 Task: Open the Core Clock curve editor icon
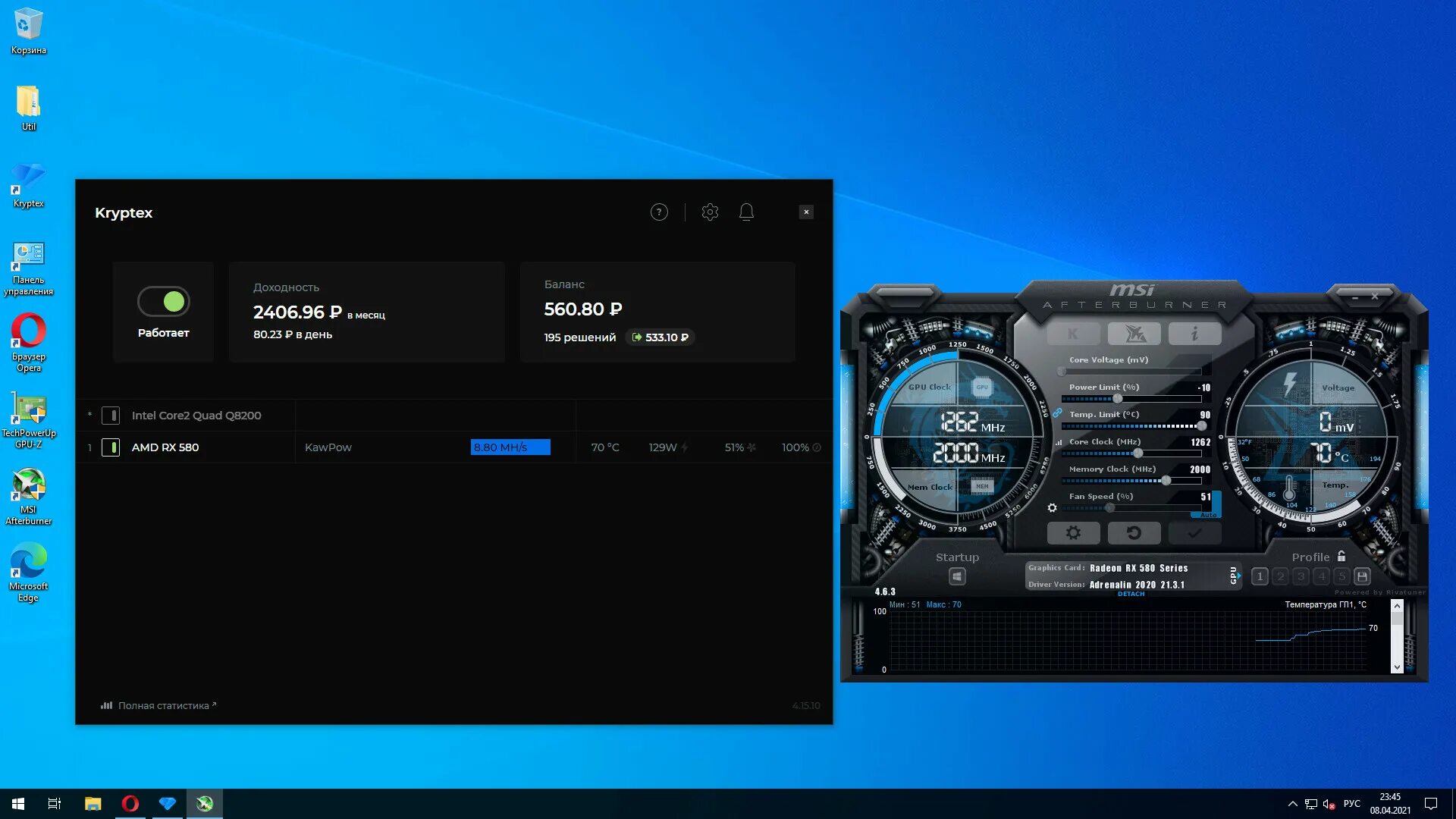(x=1059, y=442)
